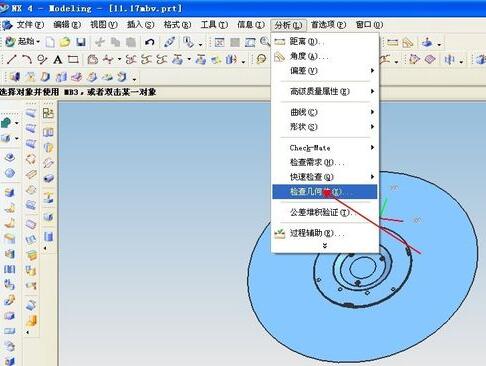
Task: Click the Paste clipboard icon
Action: coord(131,42)
